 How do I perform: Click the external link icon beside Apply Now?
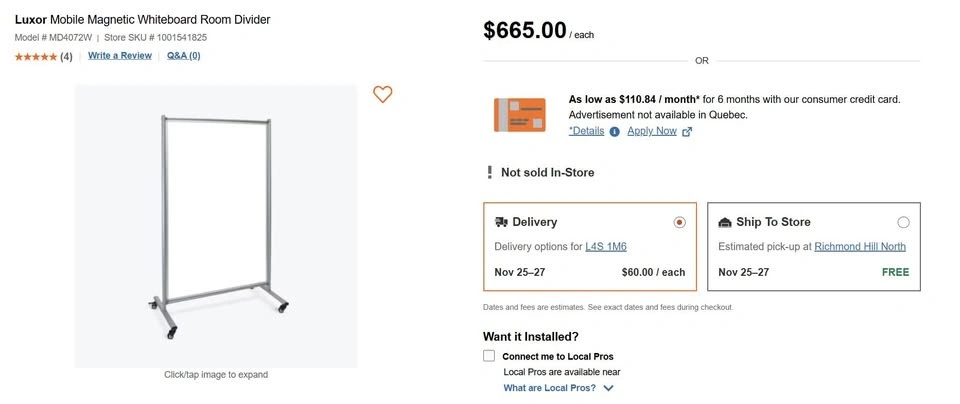(687, 131)
